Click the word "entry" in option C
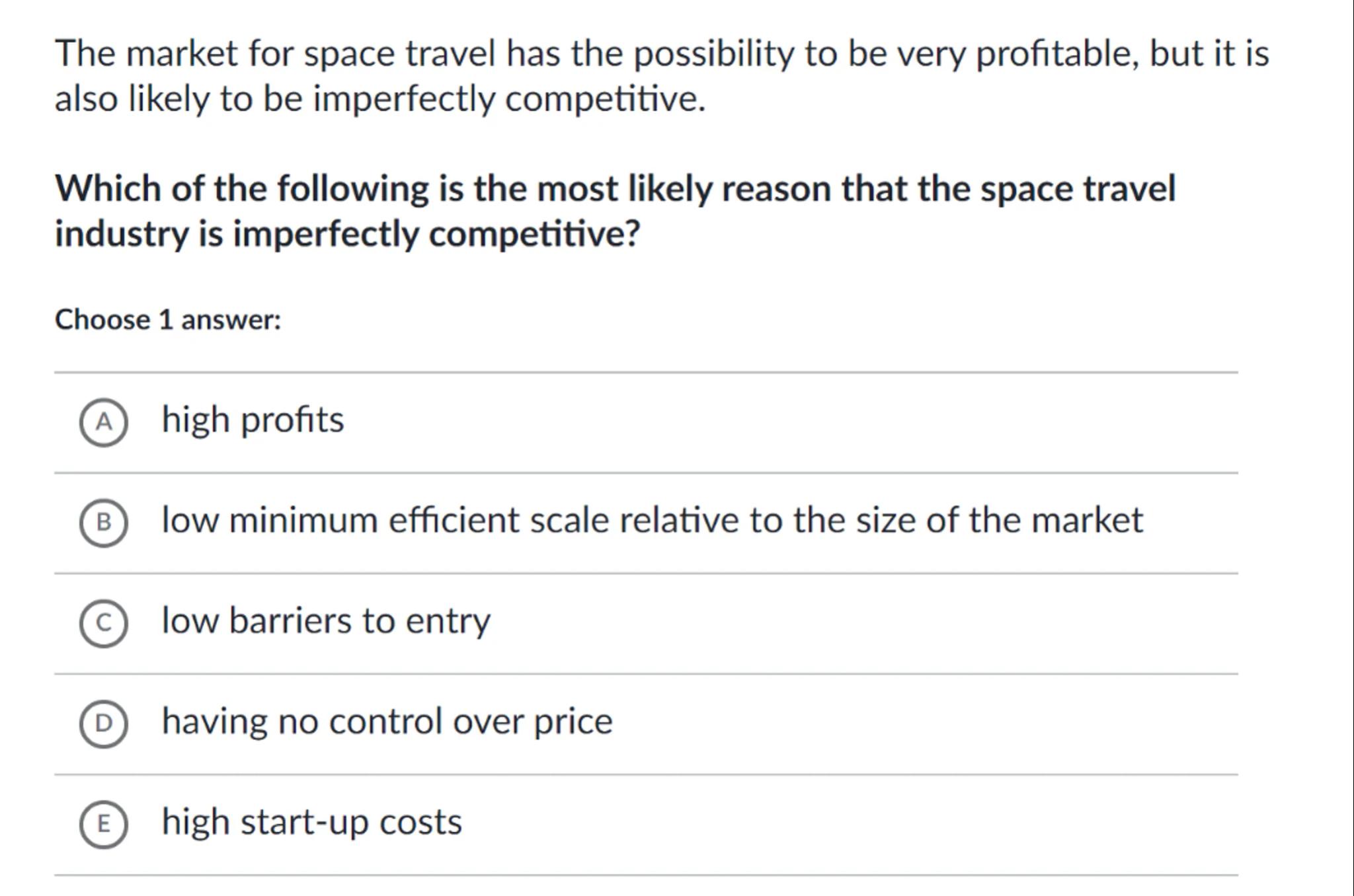 [x=448, y=621]
